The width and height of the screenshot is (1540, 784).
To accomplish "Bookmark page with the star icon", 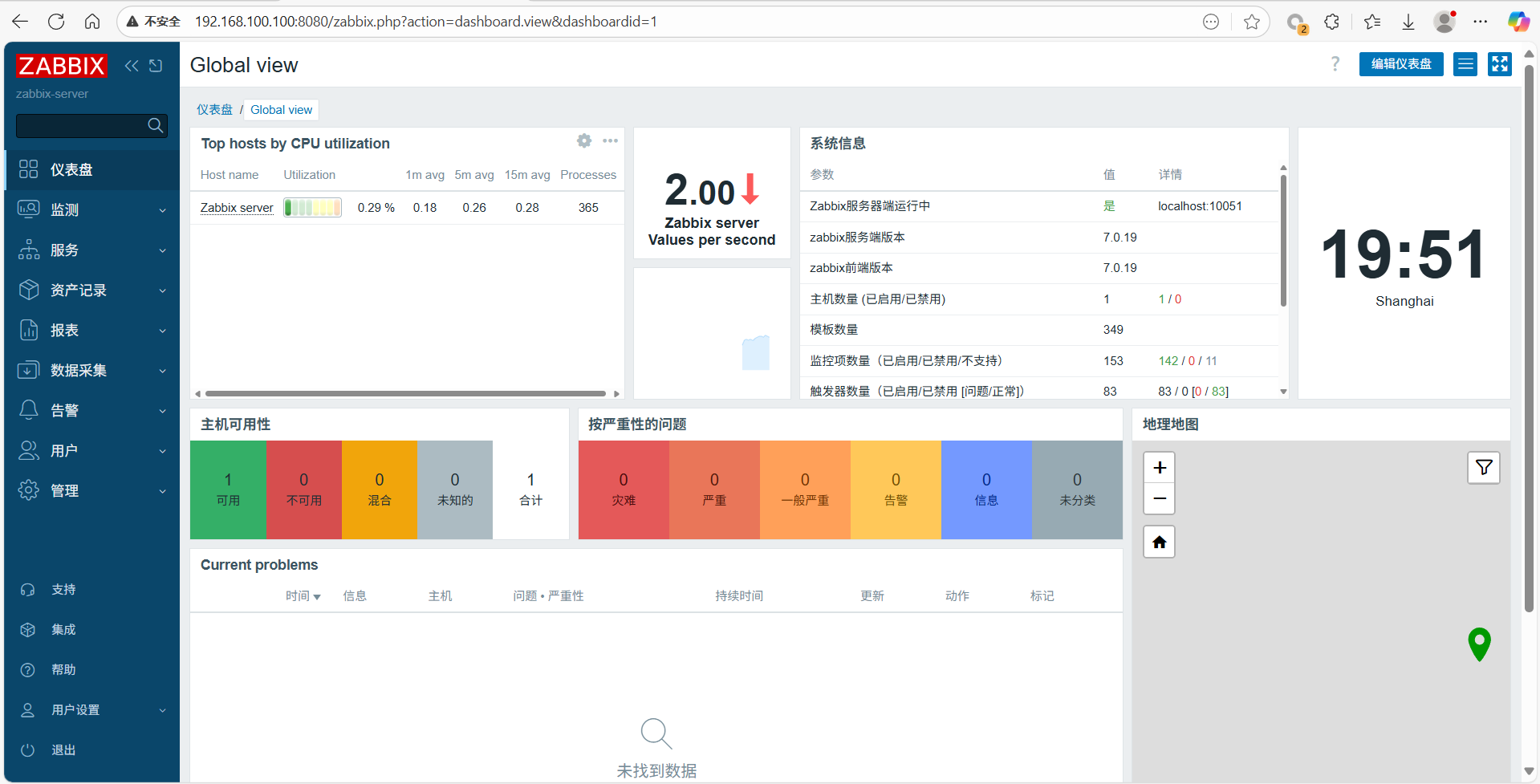I will (x=1251, y=22).
